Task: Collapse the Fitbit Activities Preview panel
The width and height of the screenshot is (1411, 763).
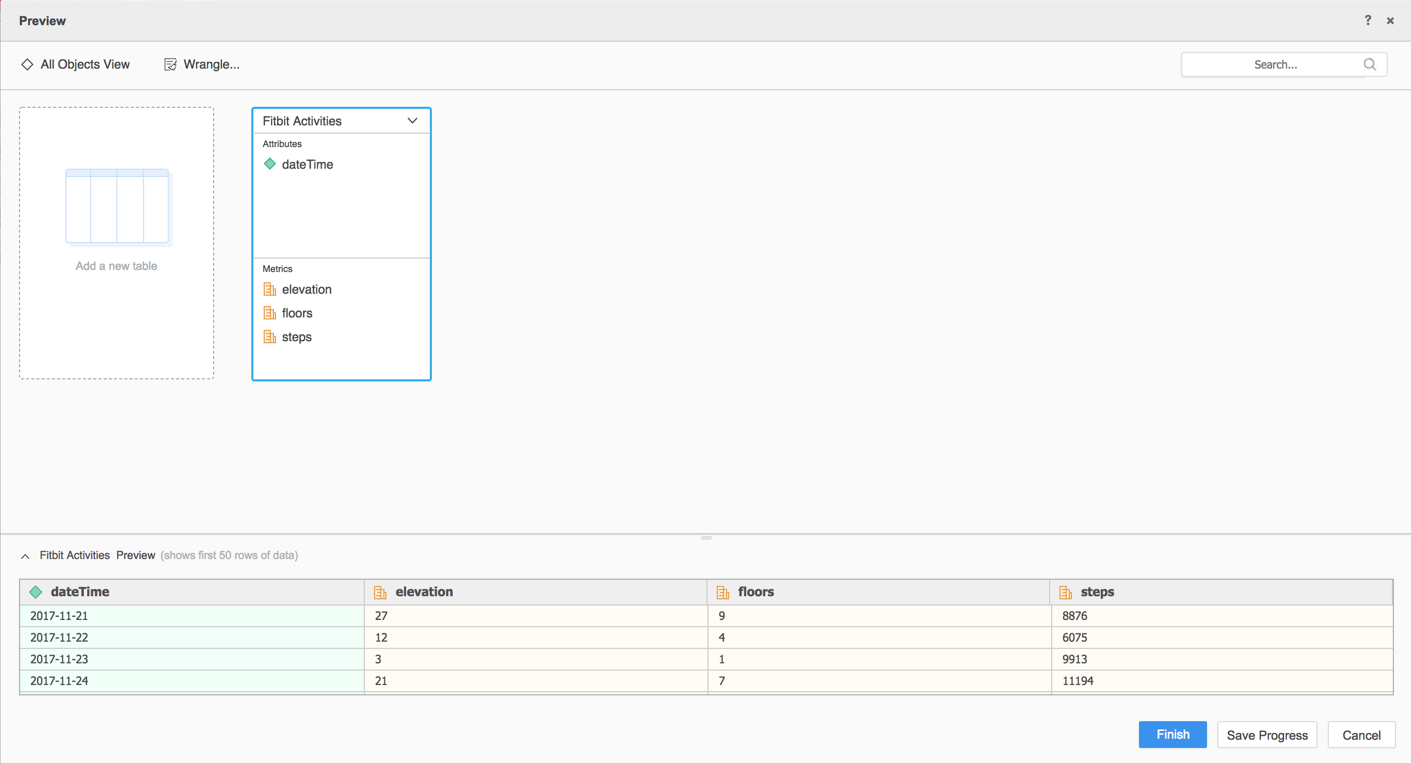Action: (26, 556)
